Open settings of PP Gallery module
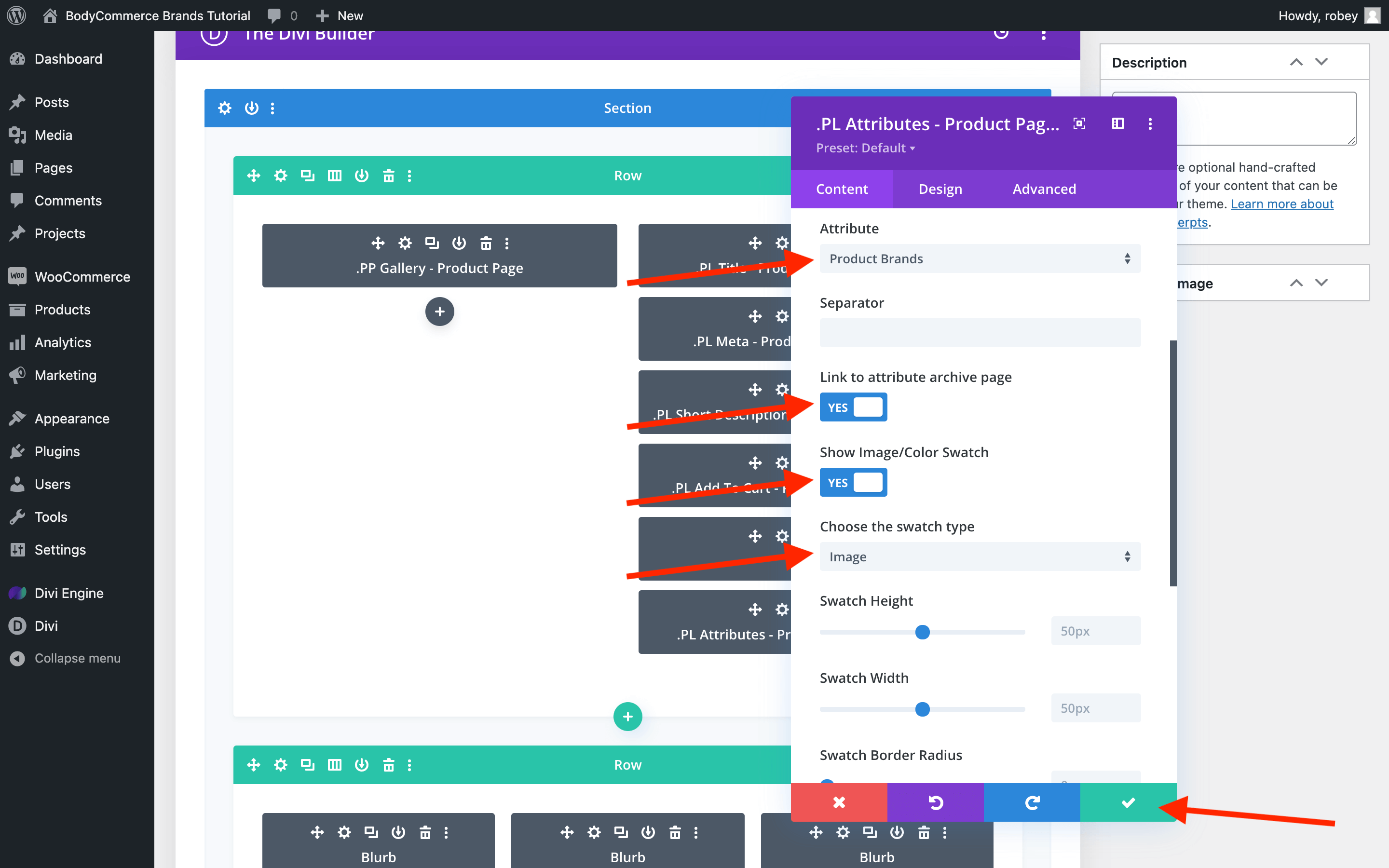Viewport: 1389px width, 868px height. (405, 243)
